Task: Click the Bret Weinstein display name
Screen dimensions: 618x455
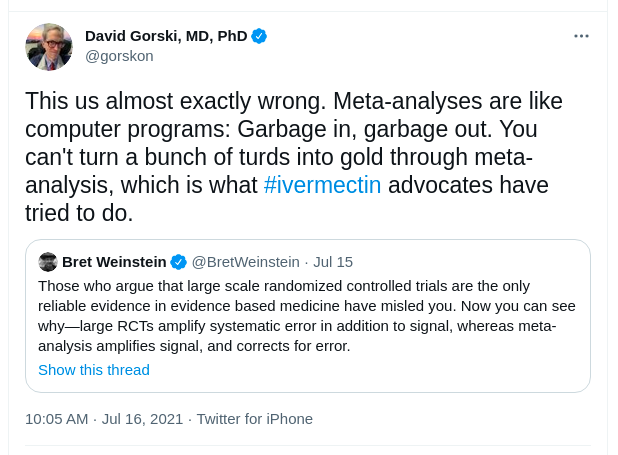Action: [114, 262]
